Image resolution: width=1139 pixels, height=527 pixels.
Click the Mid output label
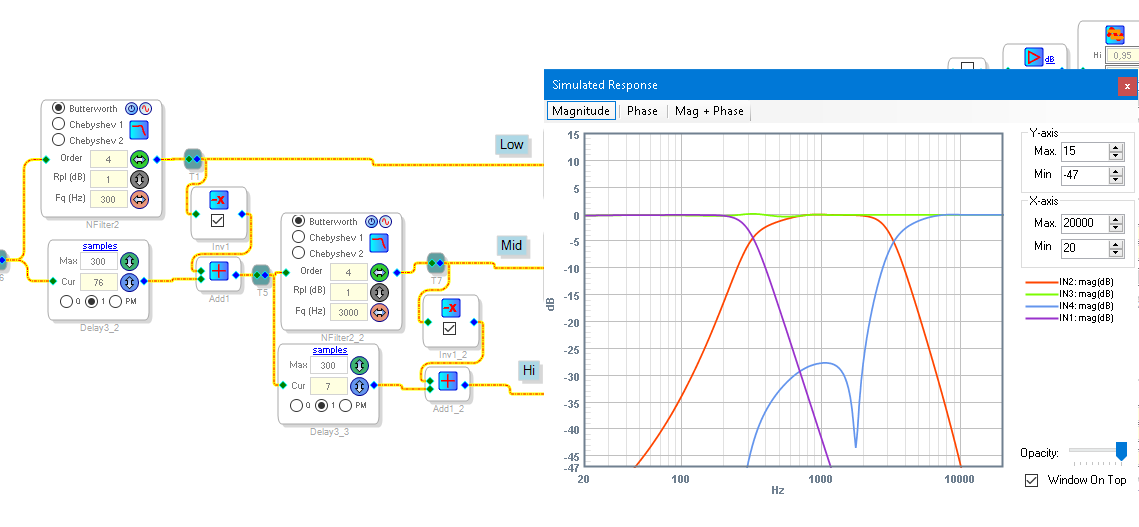511,246
